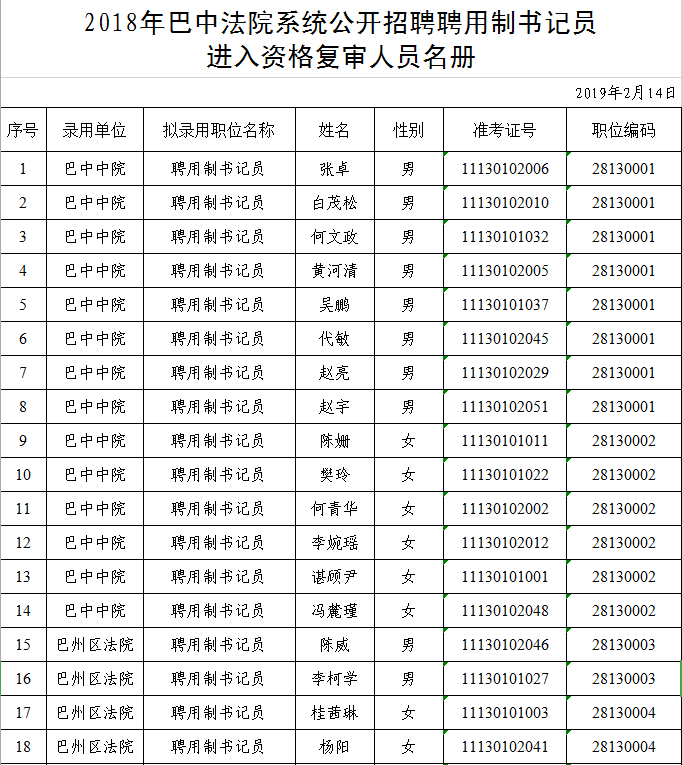Click the 拟录用职位名称 column header

tap(218, 130)
